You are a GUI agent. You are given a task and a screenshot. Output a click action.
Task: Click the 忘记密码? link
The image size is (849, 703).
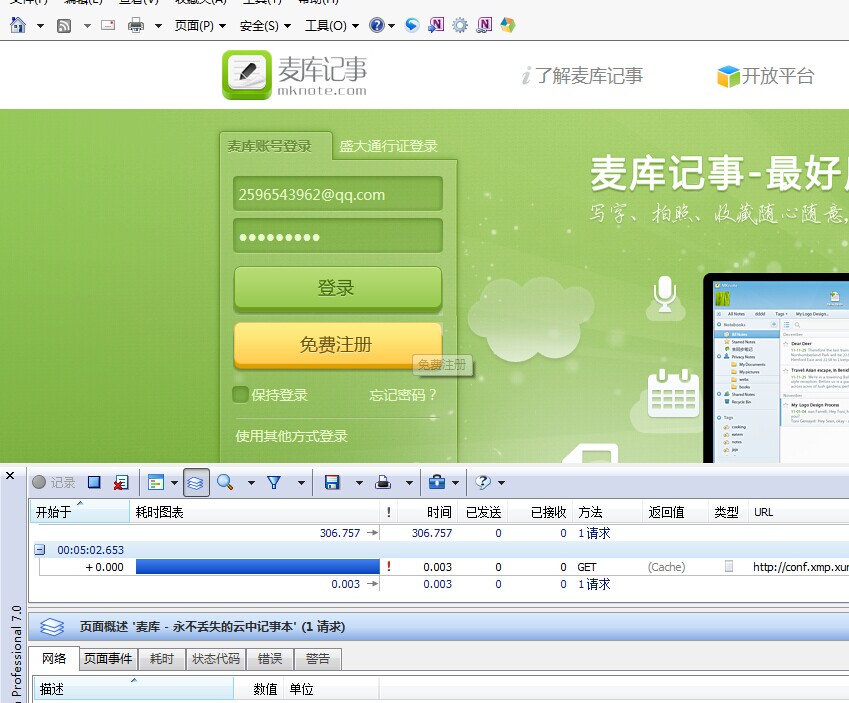(x=403, y=395)
